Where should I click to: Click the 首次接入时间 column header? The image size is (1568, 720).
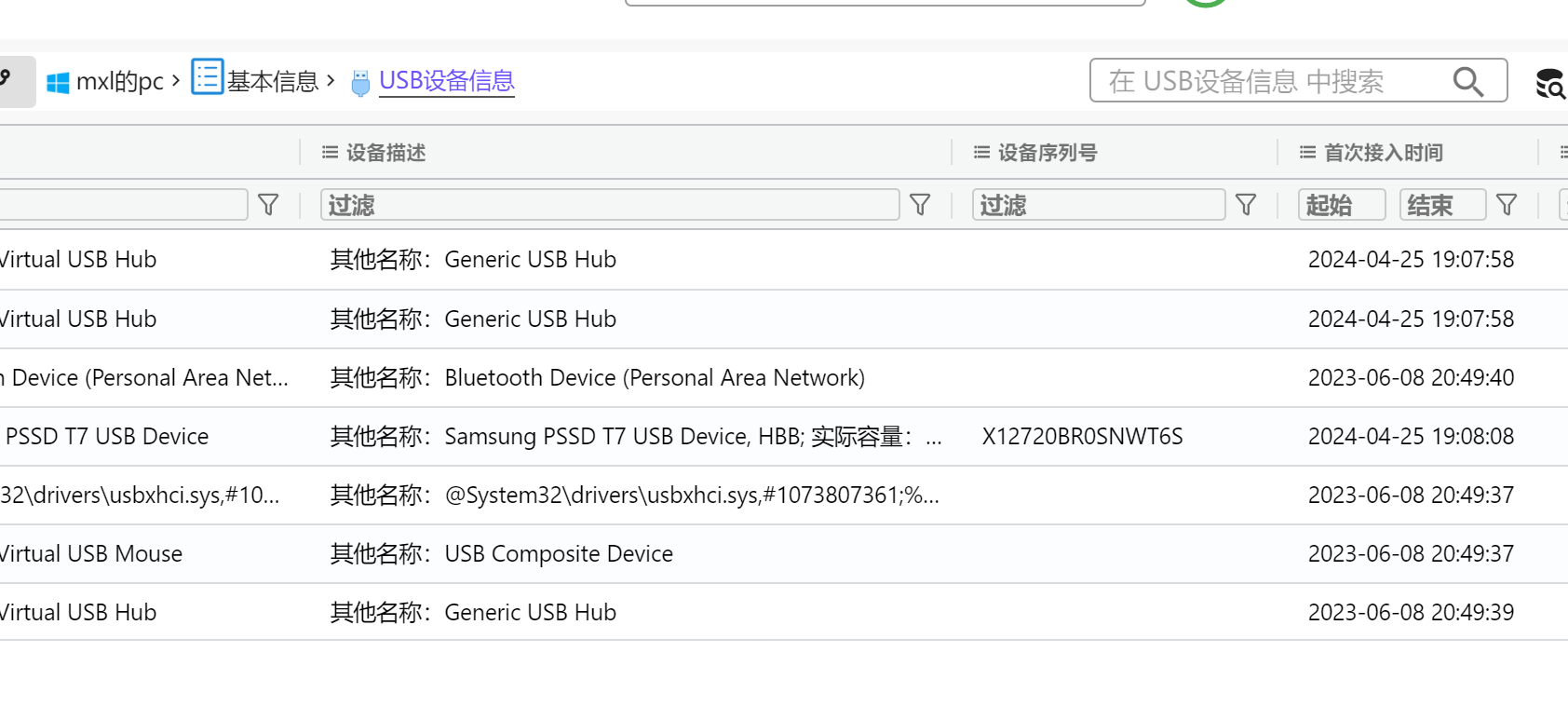pos(1384,153)
